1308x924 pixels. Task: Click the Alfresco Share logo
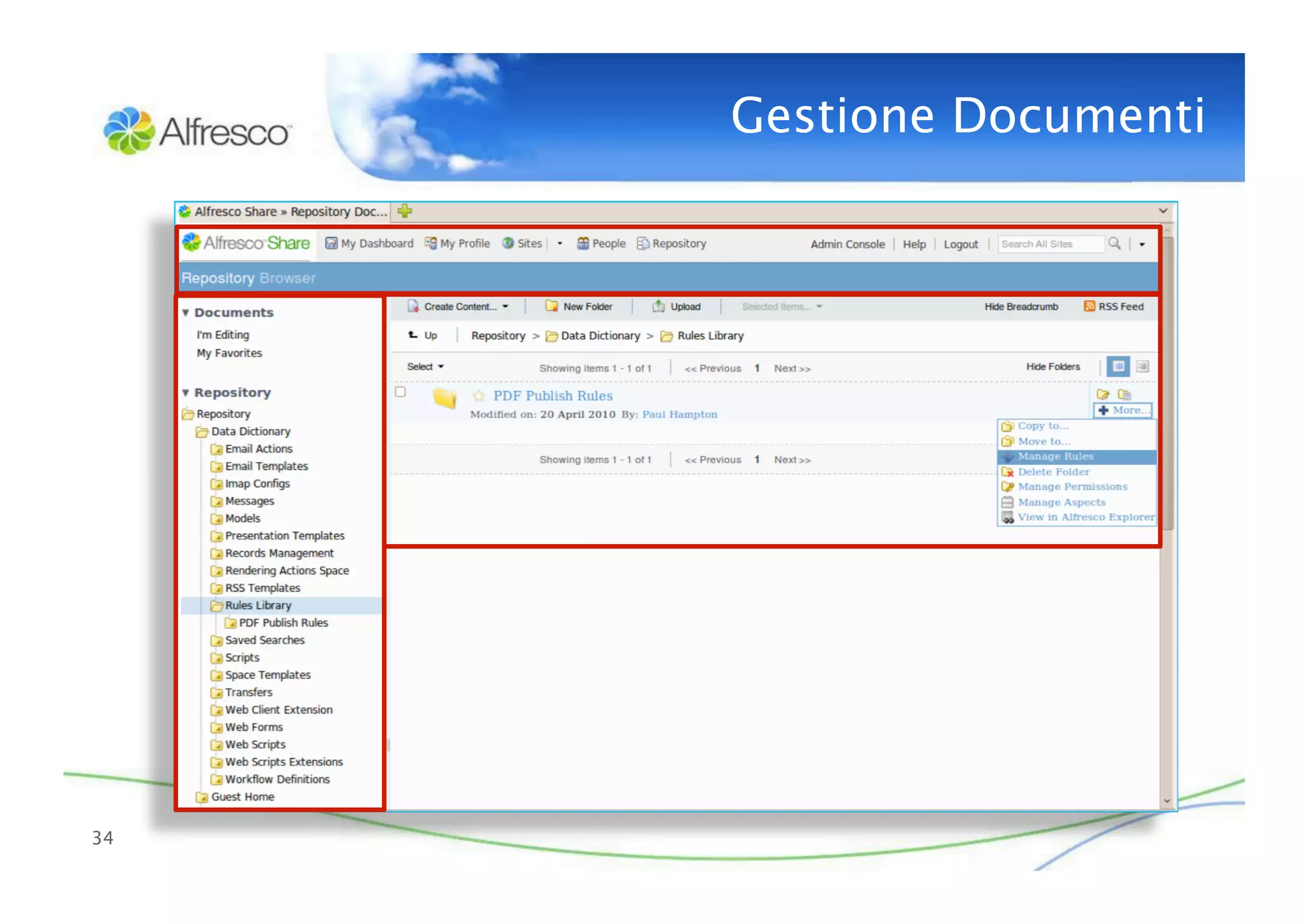coord(247,243)
